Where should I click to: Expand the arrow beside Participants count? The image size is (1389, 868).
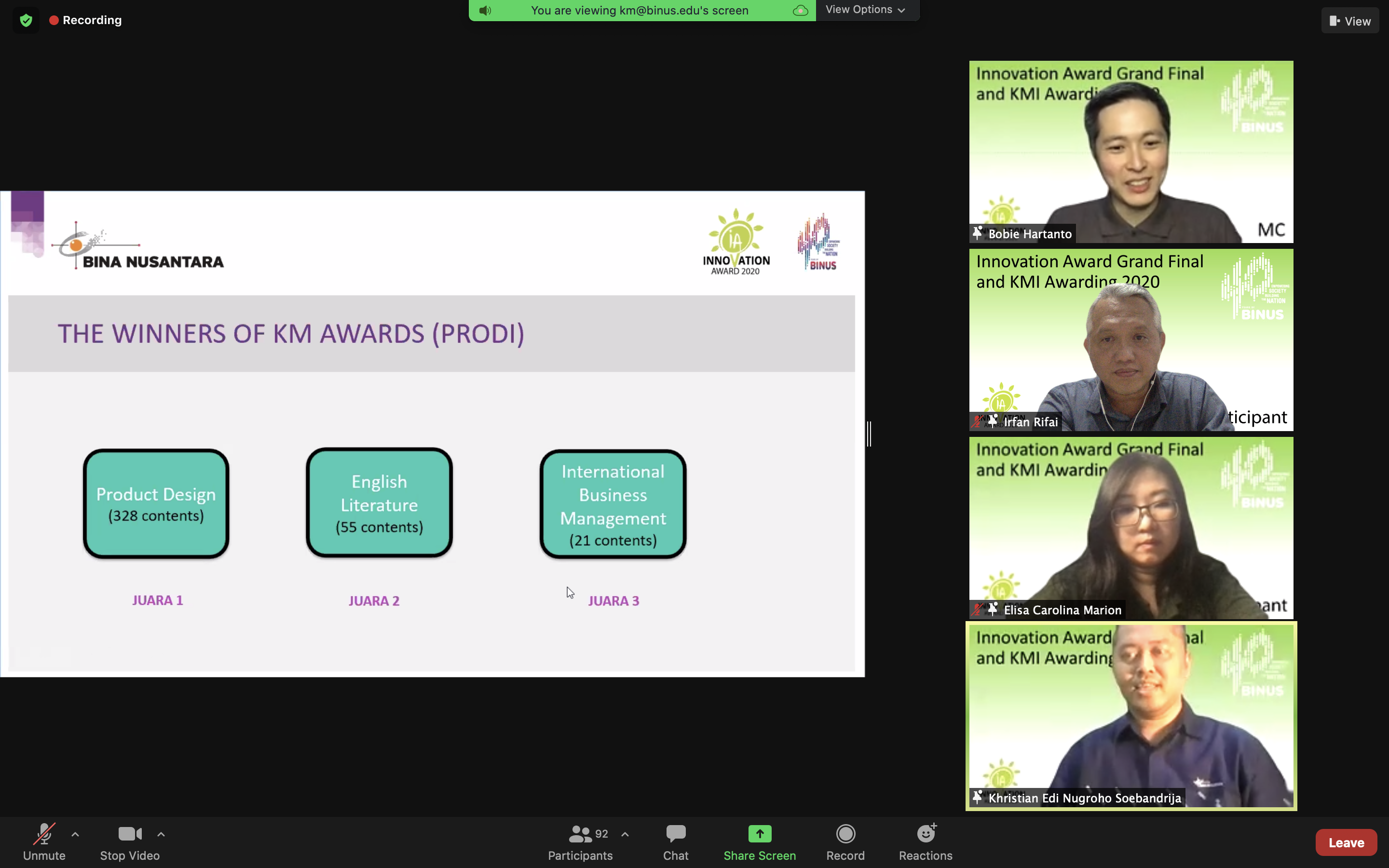click(x=625, y=834)
